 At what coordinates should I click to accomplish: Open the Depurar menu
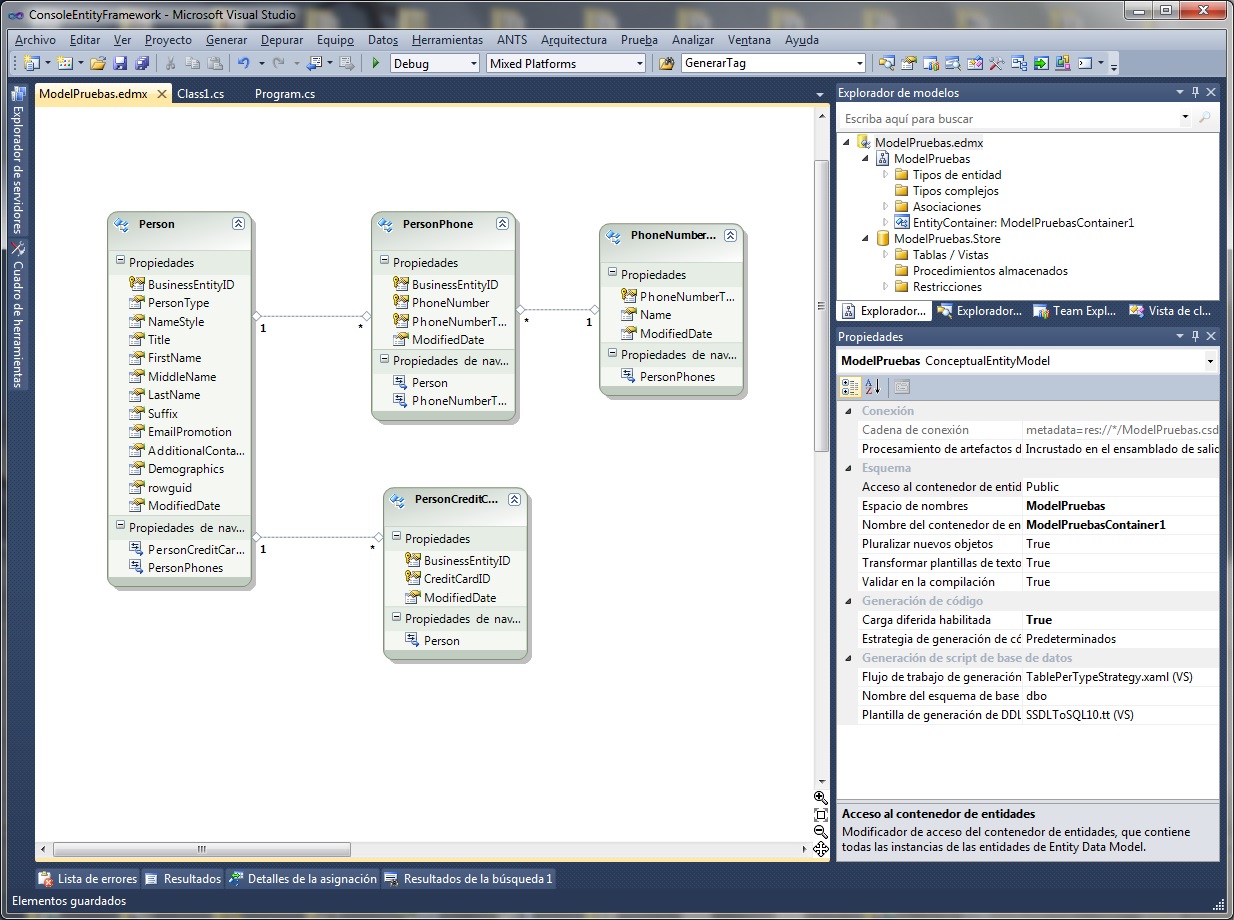282,40
